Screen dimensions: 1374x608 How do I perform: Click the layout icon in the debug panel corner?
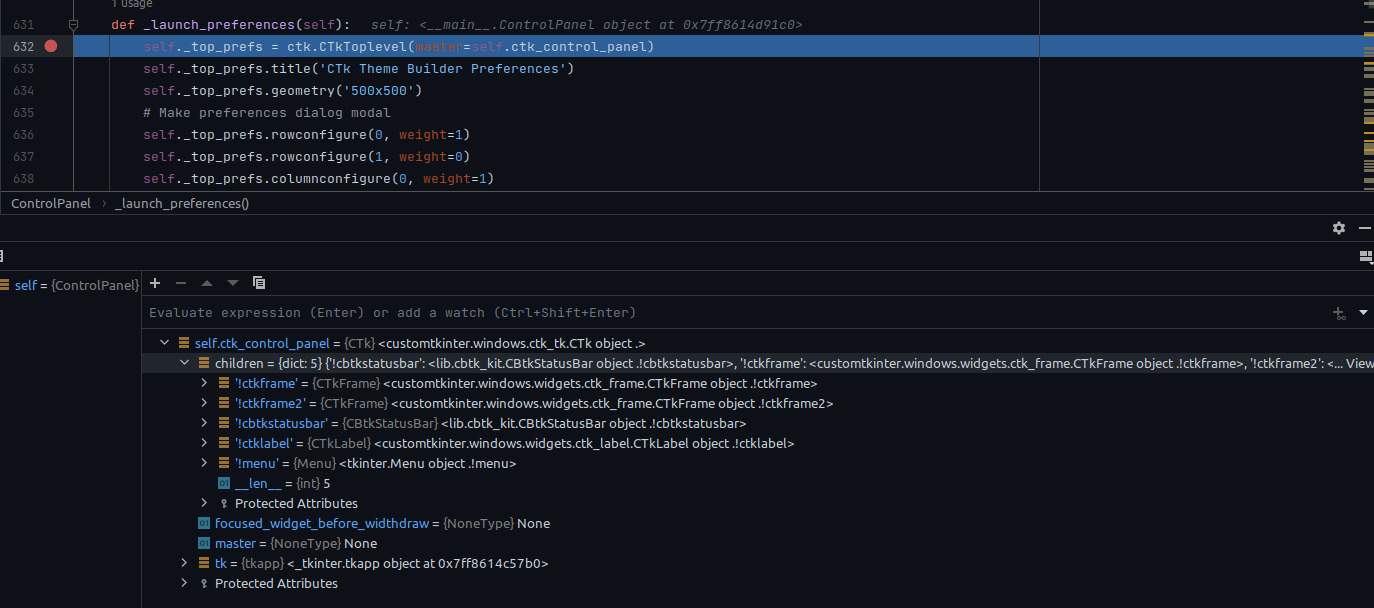click(x=1366, y=257)
